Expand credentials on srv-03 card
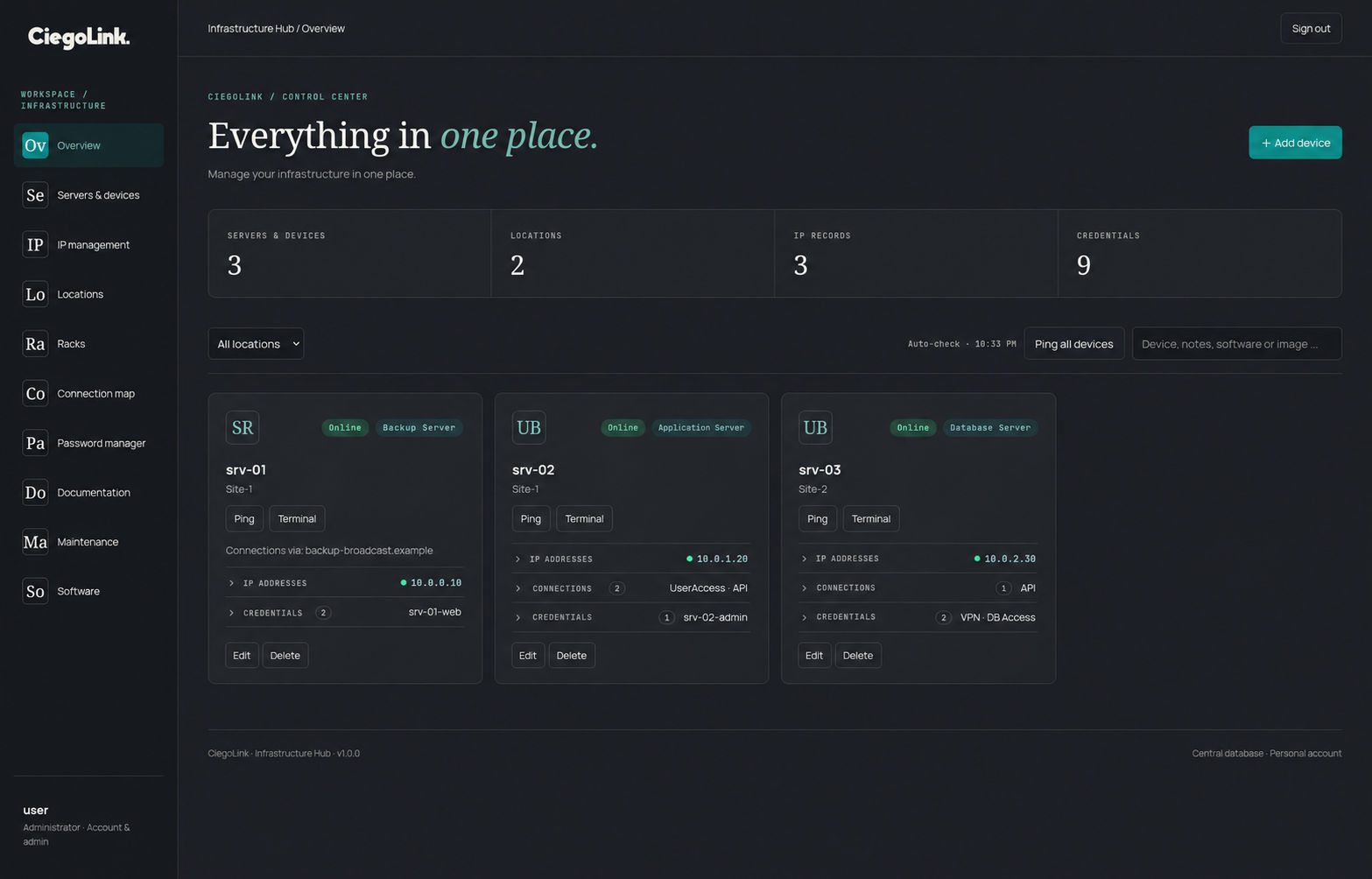 [918, 617]
